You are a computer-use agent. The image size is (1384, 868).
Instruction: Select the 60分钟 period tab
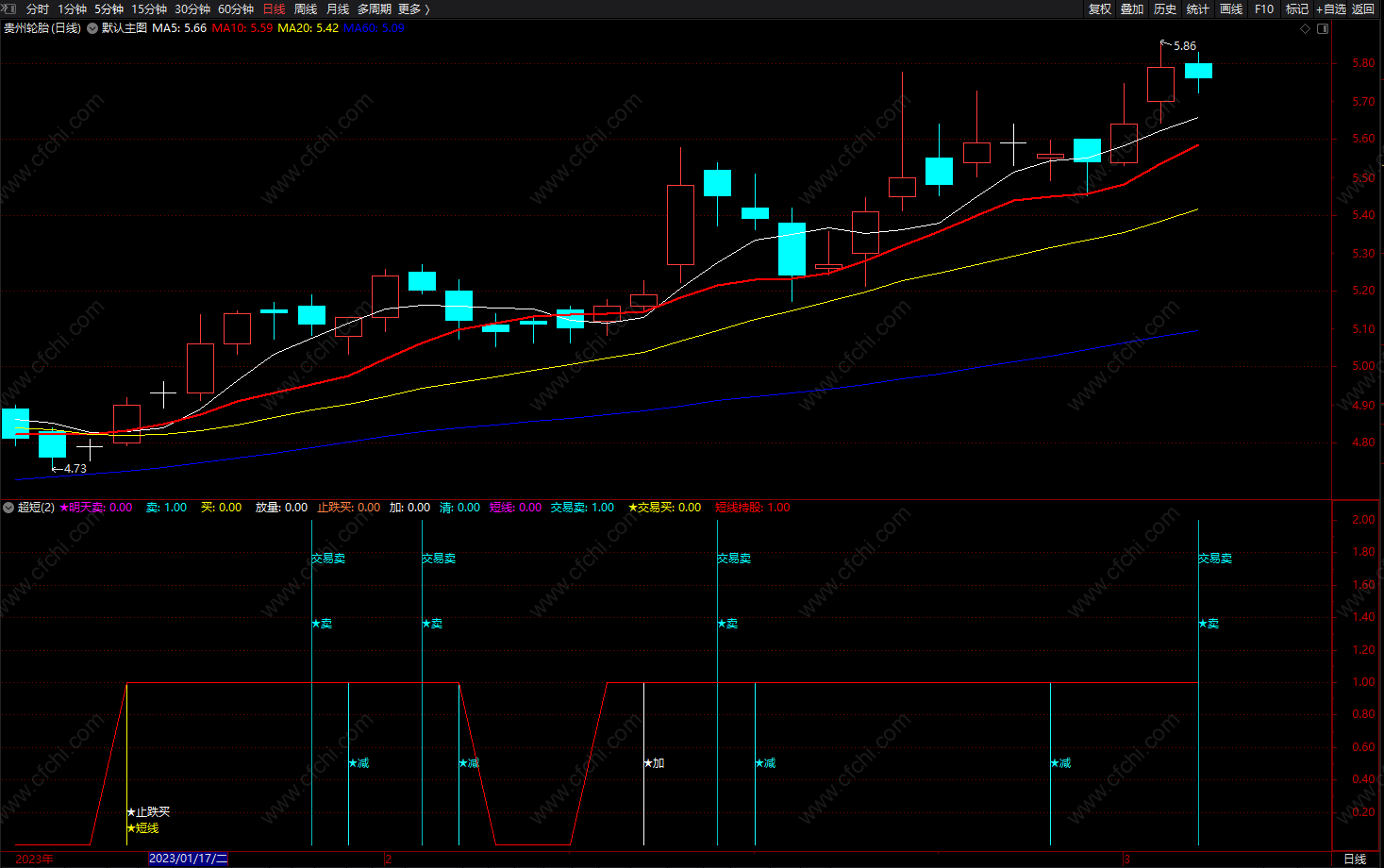pos(236,8)
